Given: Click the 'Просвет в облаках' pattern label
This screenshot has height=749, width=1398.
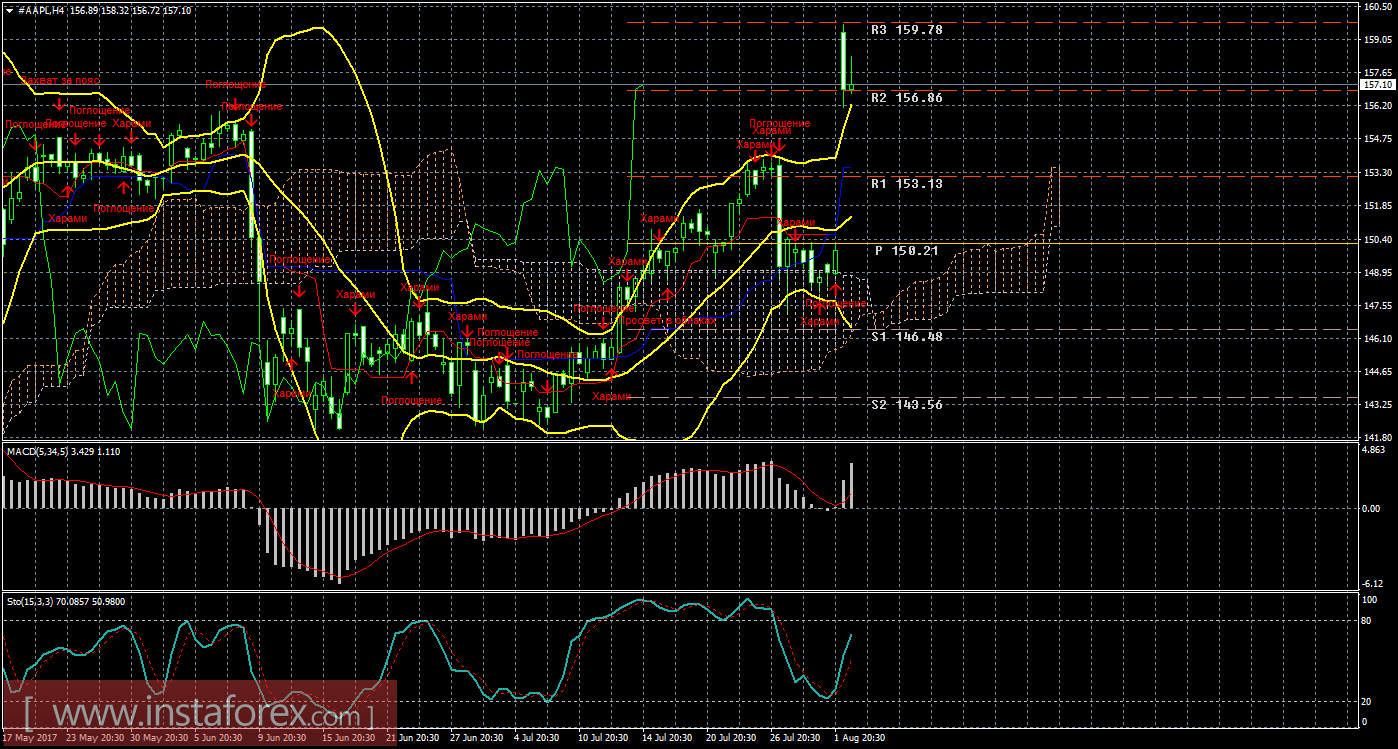Looking at the screenshot, I should pos(668,321).
